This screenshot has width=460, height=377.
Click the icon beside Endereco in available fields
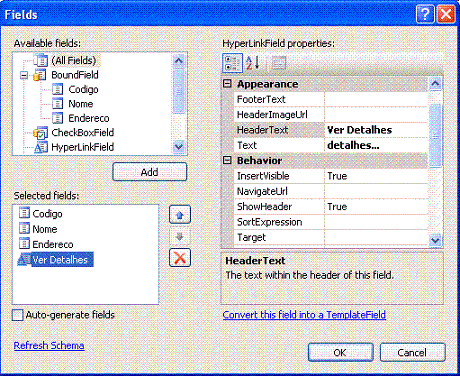[x=57, y=118]
